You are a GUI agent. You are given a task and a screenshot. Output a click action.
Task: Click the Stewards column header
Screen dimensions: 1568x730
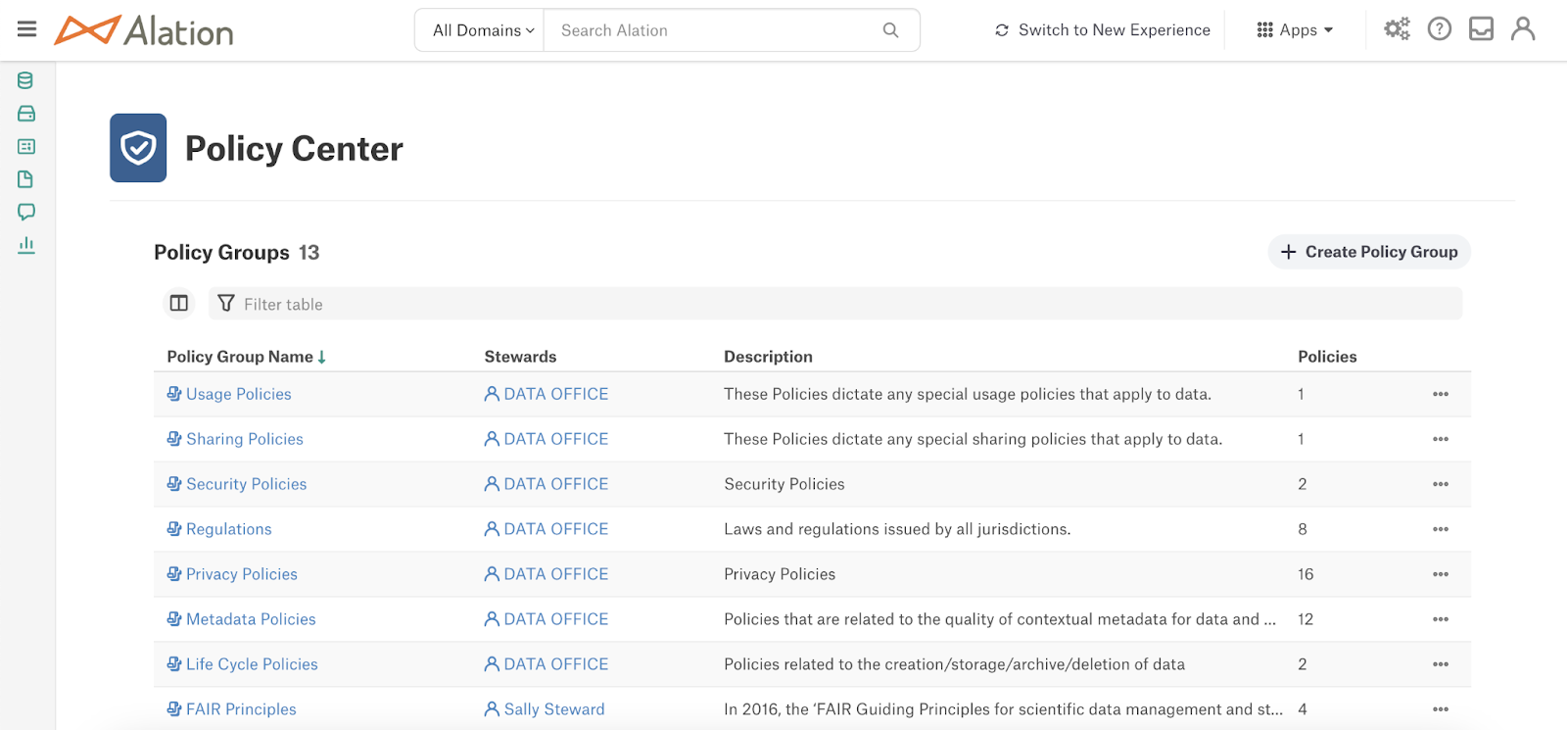click(x=520, y=357)
